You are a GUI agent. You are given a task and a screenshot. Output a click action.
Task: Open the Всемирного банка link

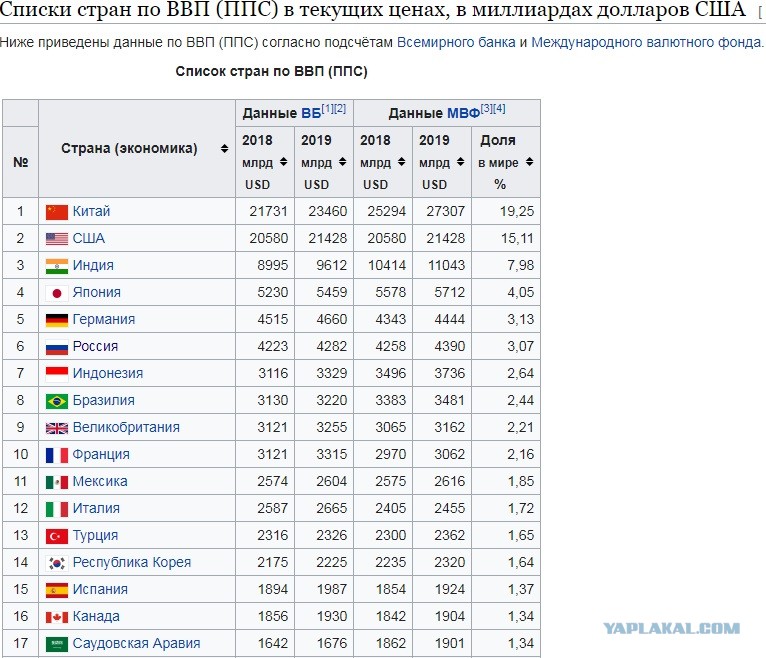pyautogui.click(x=456, y=42)
